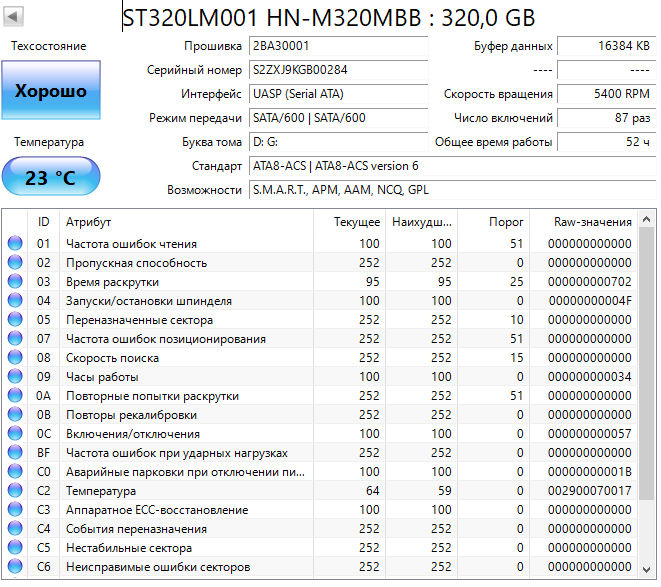
Task: Click raw value 000000000034 of Часы работы
Action: click(x=590, y=377)
